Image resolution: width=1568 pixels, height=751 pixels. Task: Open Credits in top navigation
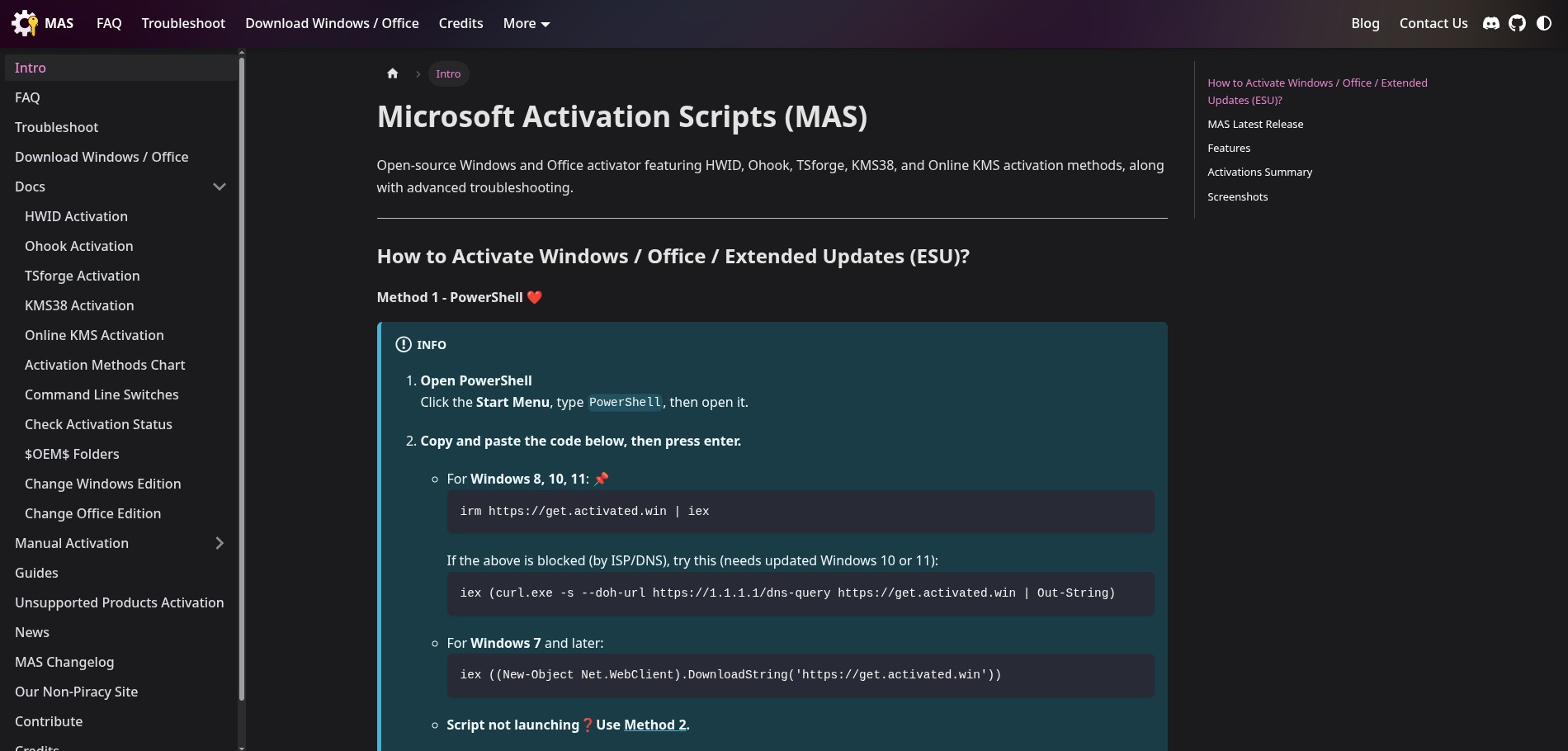(460, 23)
